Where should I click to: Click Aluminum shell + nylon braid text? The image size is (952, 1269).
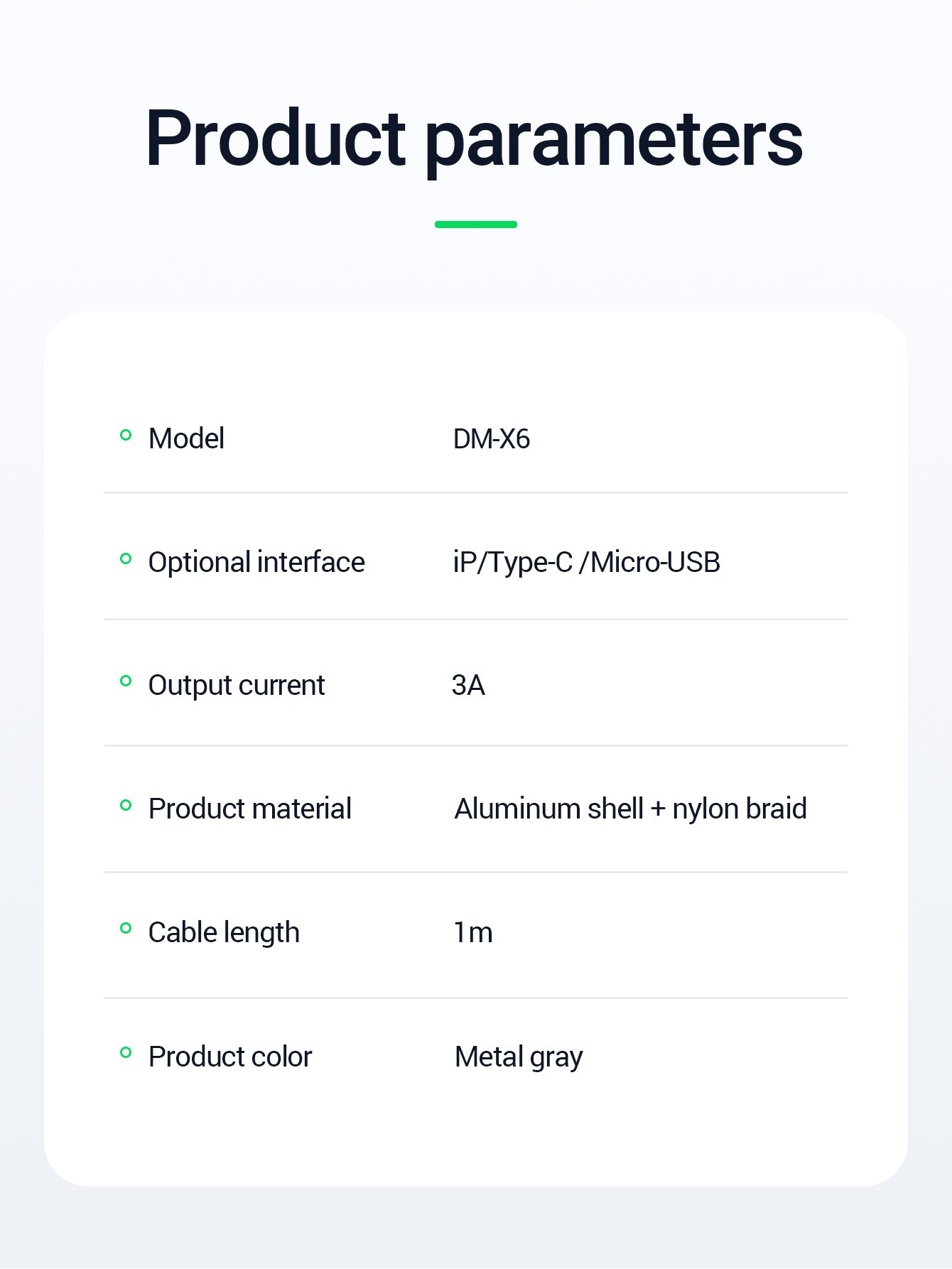click(631, 809)
